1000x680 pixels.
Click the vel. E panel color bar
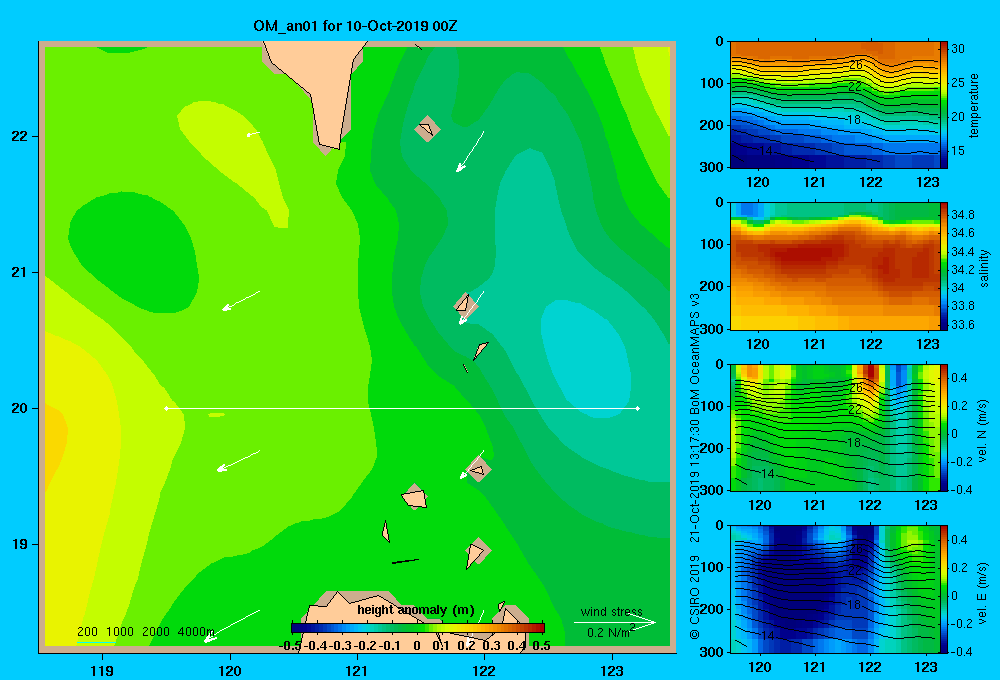(943, 589)
